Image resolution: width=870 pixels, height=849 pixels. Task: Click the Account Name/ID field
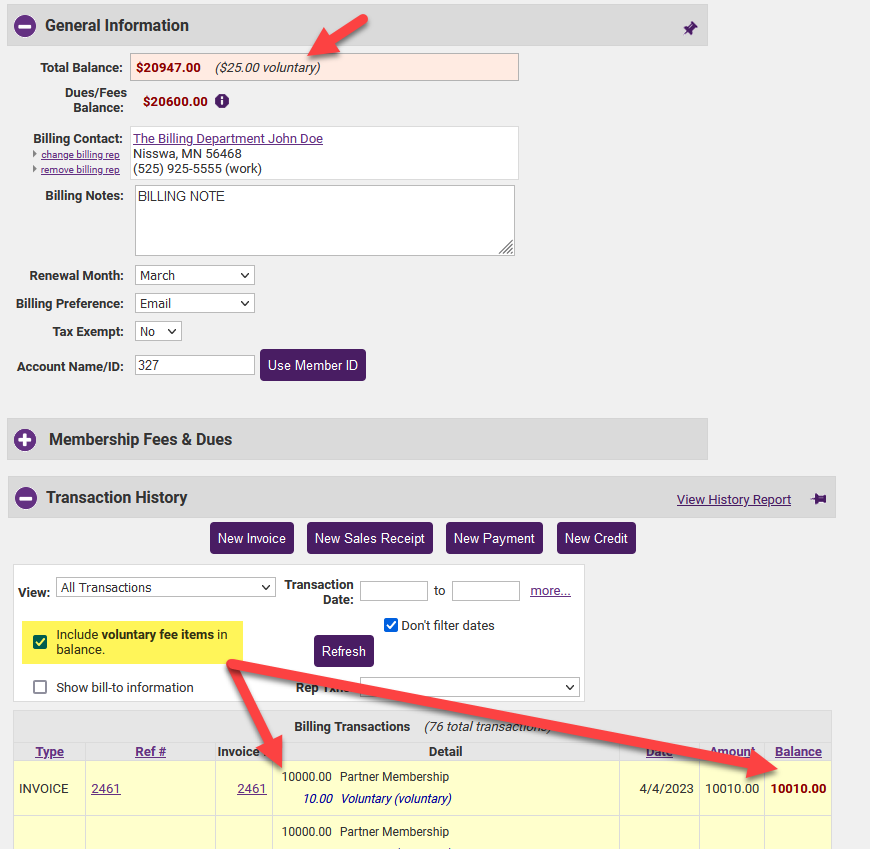[x=195, y=365]
